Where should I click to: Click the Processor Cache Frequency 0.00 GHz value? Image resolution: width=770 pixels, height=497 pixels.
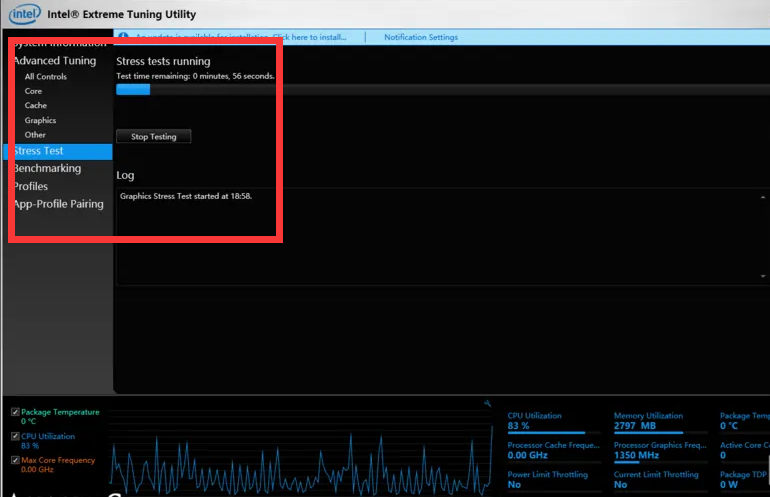(527, 455)
